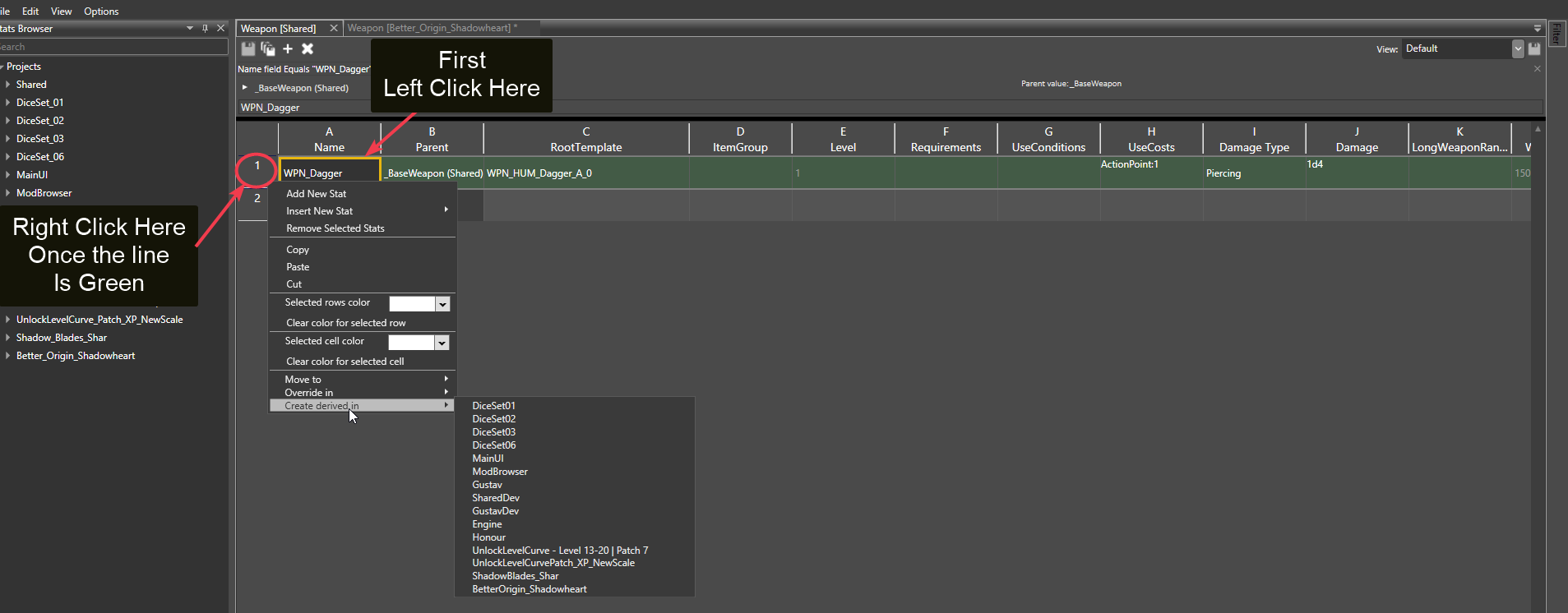The image size is (1568, 613).
Task: Clear the filter with the small X
Action: tap(1538, 69)
